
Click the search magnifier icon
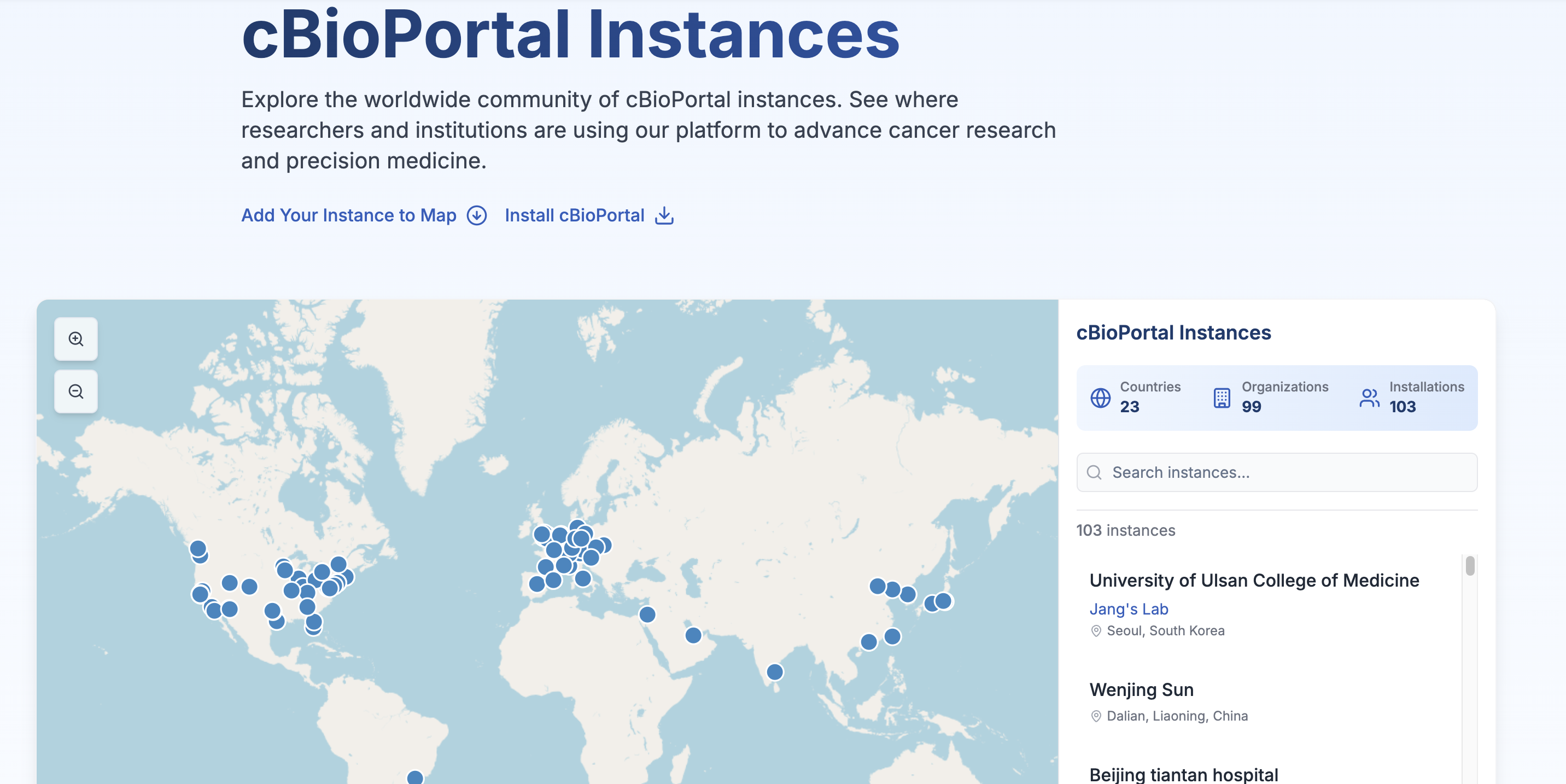click(x=1094, y=472)
